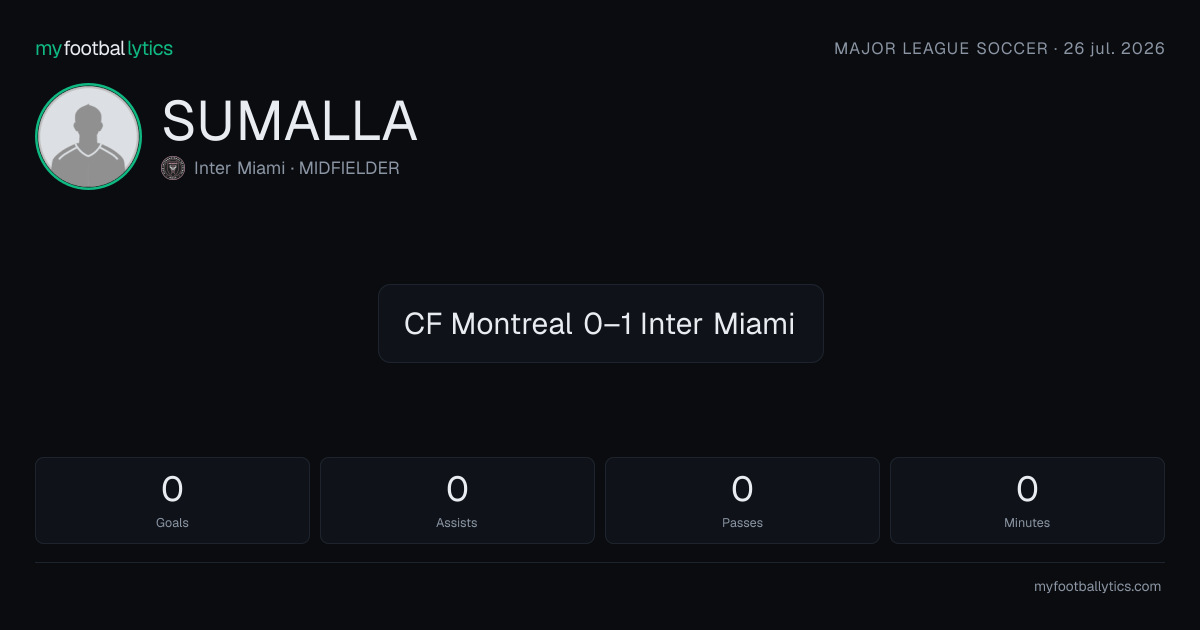Select the SUMALLA player name heading
The width and height of the screenshot is (1200, 630).
click(x=290, y=122)
